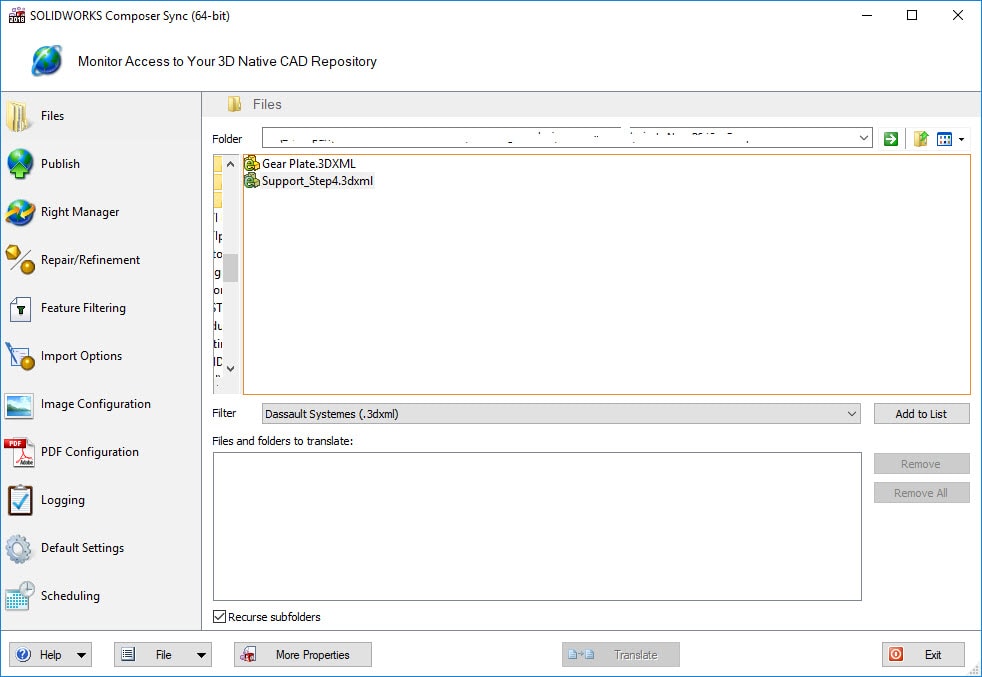Expand the Folder path dropdown
This screenshot has height=677, width=982.
pos(864,138)
